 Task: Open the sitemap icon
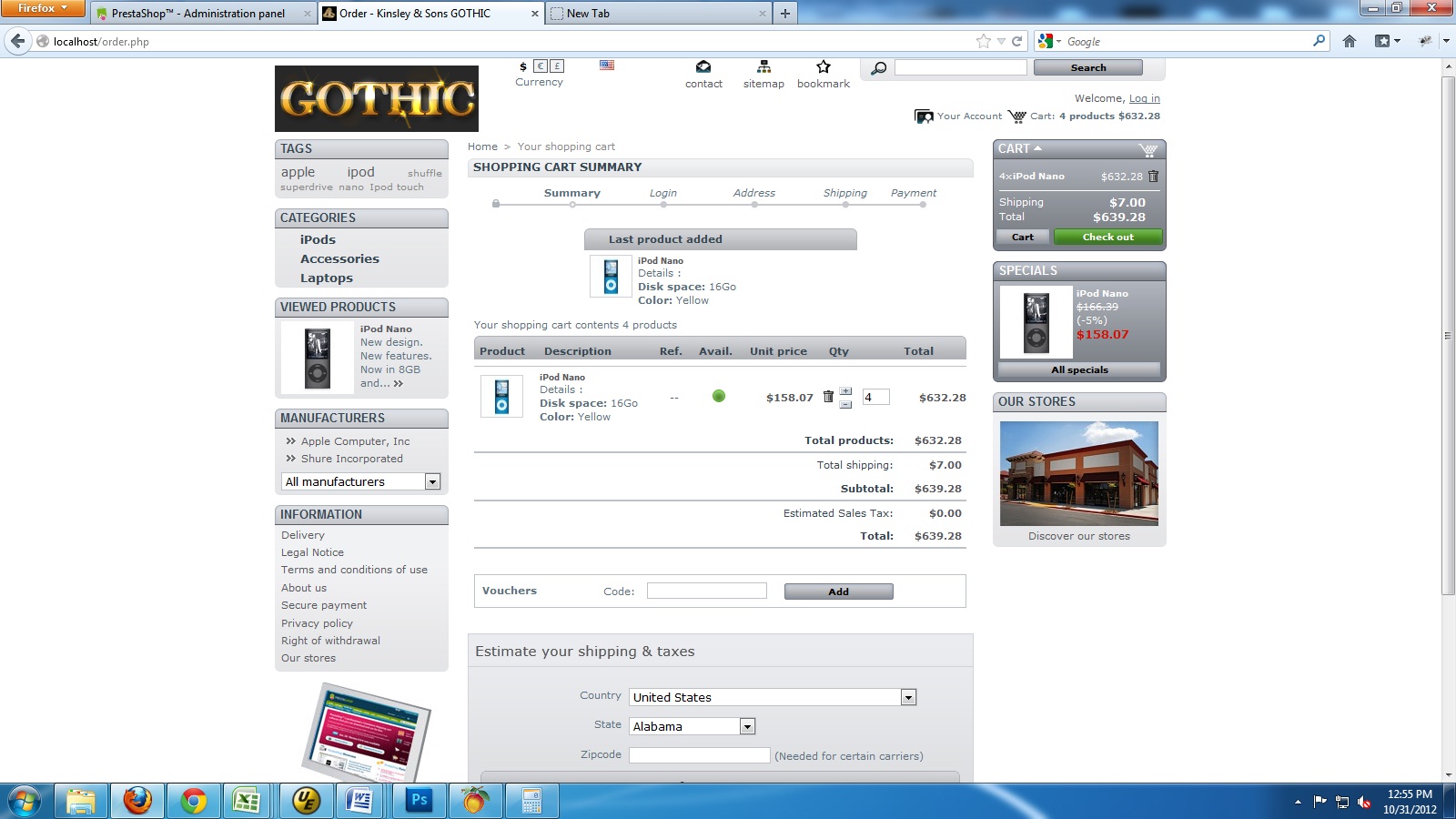pyautogui.click(x=763, y=66)
